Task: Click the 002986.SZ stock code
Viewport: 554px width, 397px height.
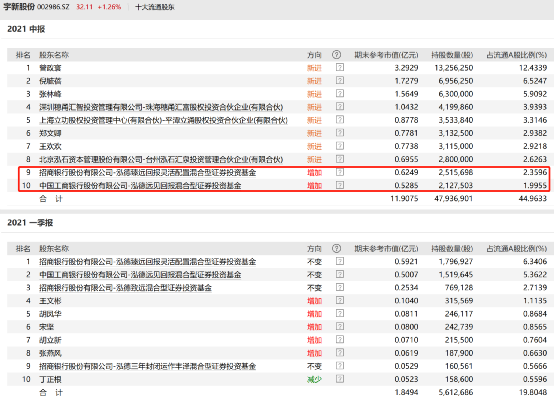Action: coord(53,7)
